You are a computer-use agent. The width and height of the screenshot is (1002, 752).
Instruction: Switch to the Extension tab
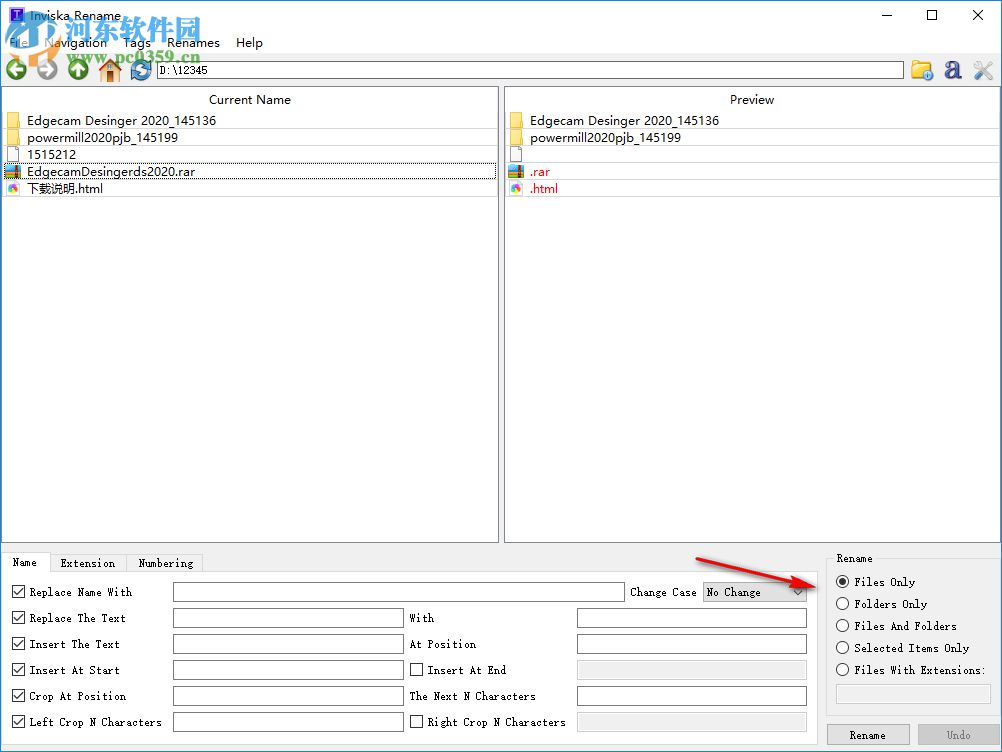88,563
